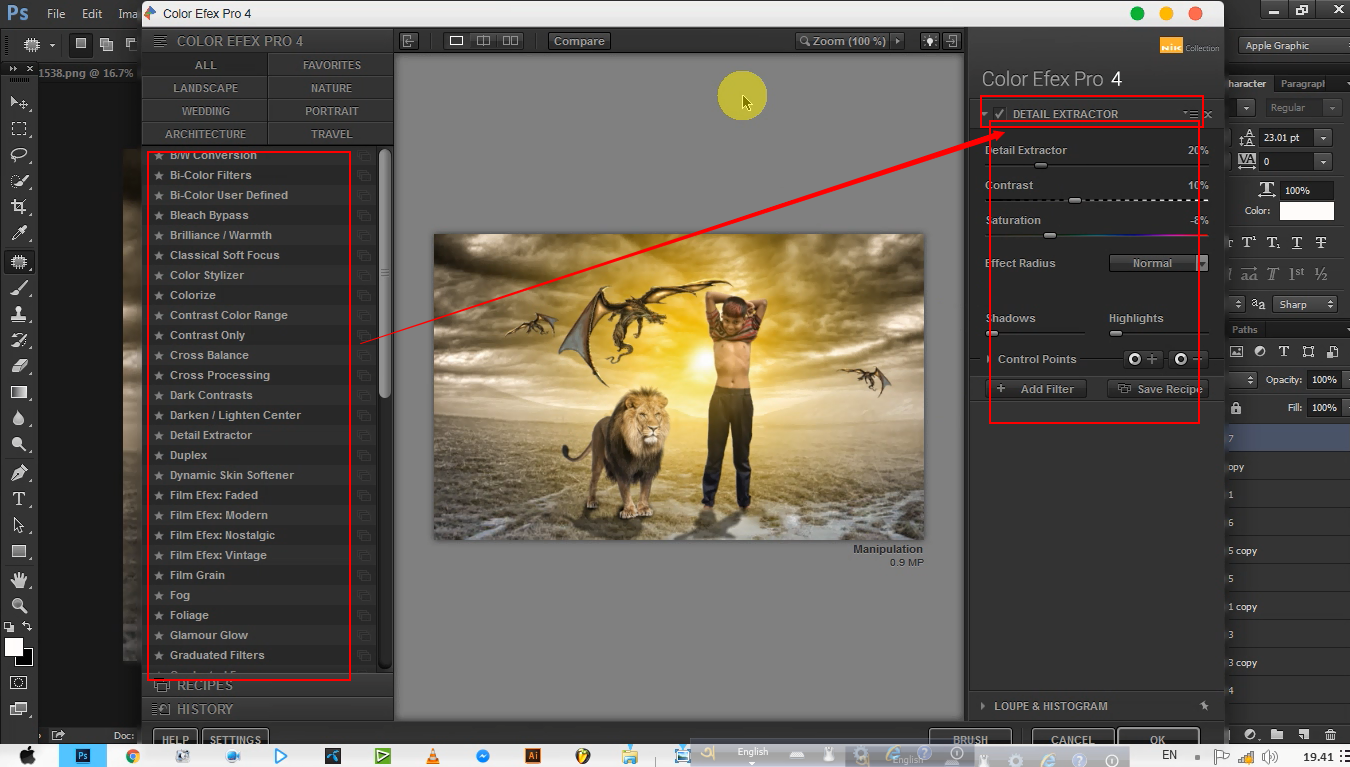
Task: Click the filter list scrollbar
Action: pyautogui.click(x=385, y=275)
